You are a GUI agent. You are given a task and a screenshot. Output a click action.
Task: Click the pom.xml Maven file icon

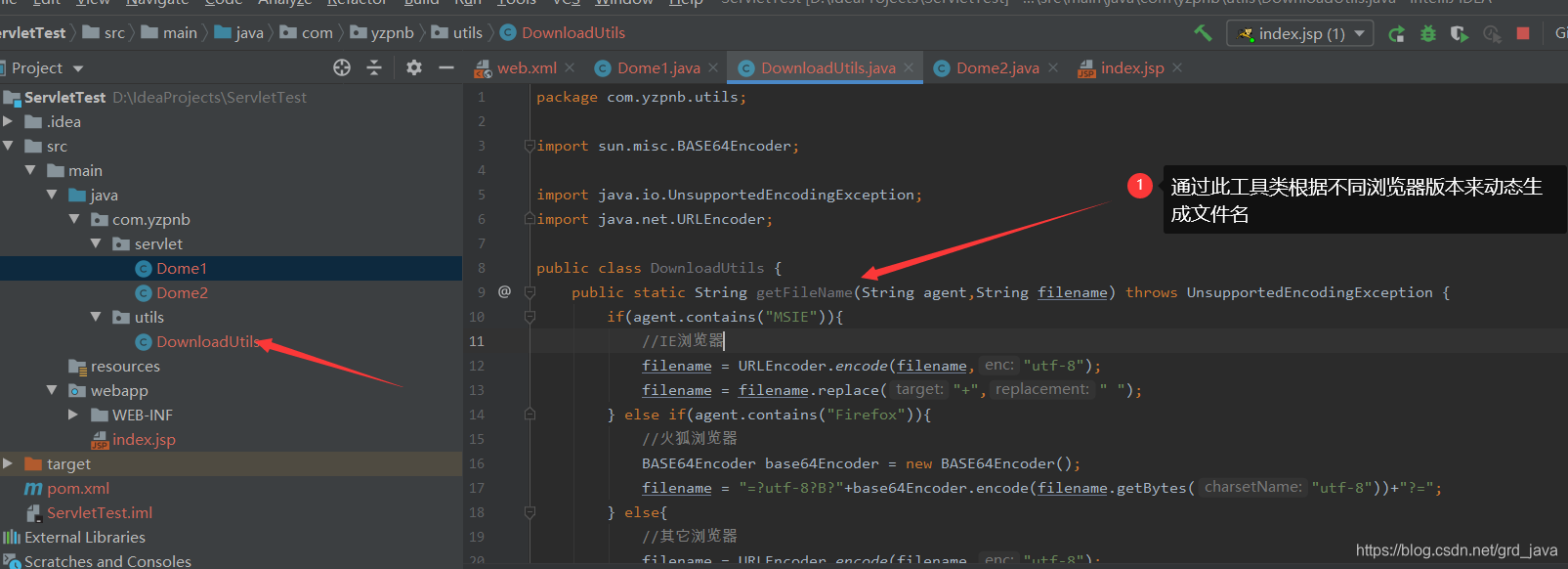[x=33, y=489]
